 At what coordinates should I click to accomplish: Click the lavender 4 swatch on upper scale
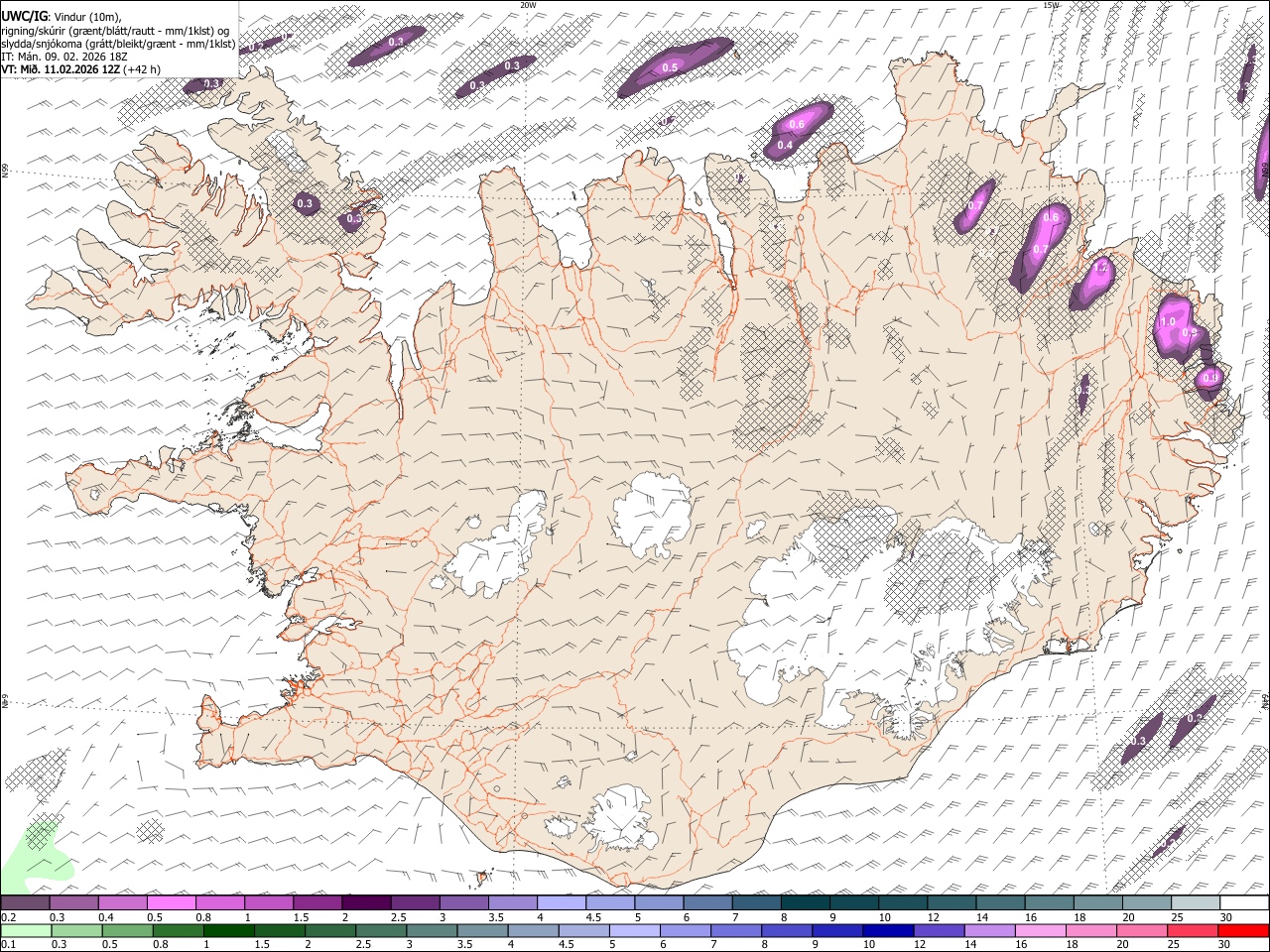click(x=561, y=902)
